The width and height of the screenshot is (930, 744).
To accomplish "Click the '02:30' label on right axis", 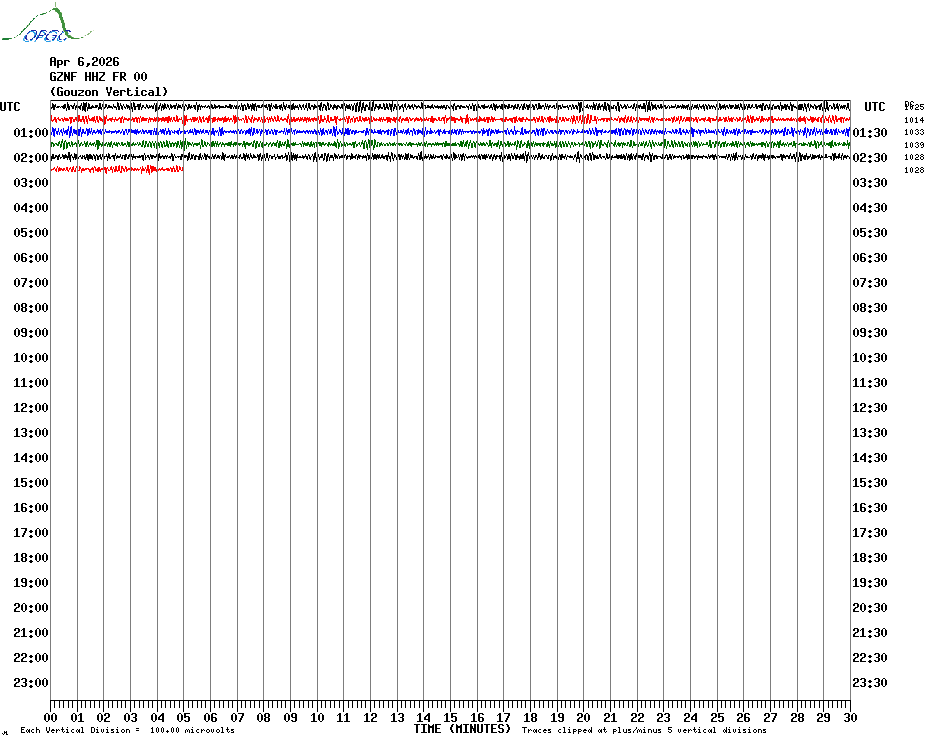I will 870,157.
